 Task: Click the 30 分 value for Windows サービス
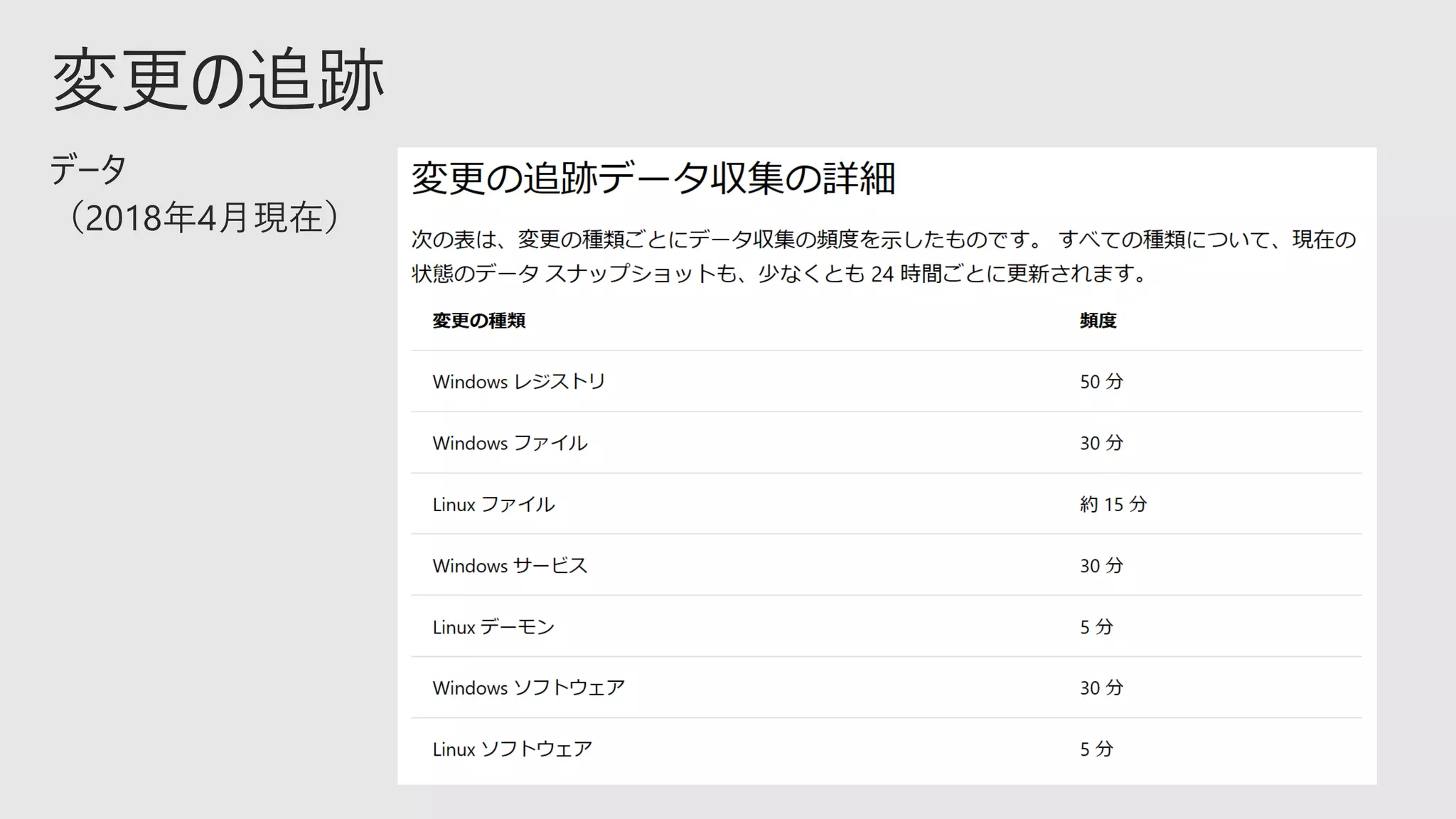(x=1101, y=566)
